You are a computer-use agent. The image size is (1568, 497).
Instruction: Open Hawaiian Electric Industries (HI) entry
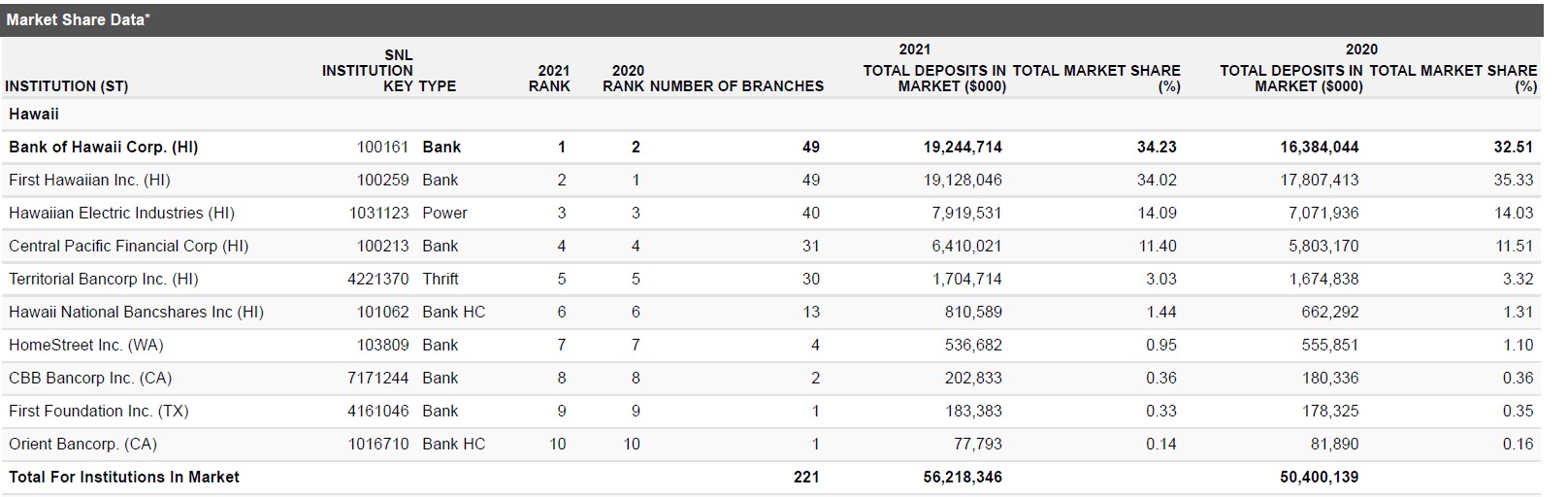[x=121, y=214]
